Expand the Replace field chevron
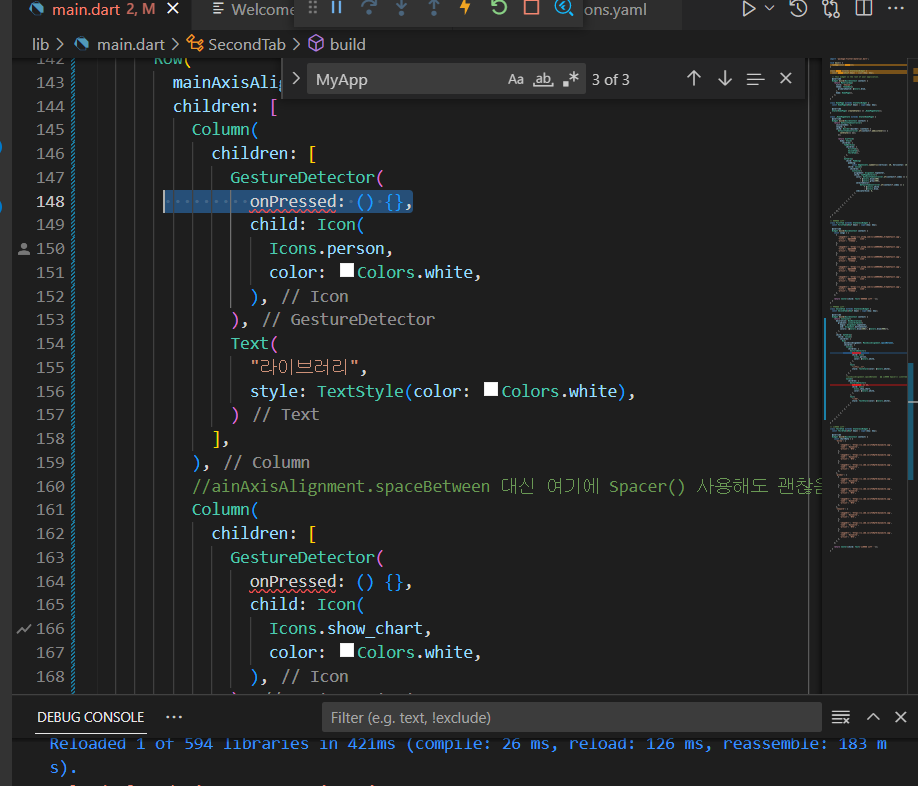918x786 pixels. (x=296, y=78)
